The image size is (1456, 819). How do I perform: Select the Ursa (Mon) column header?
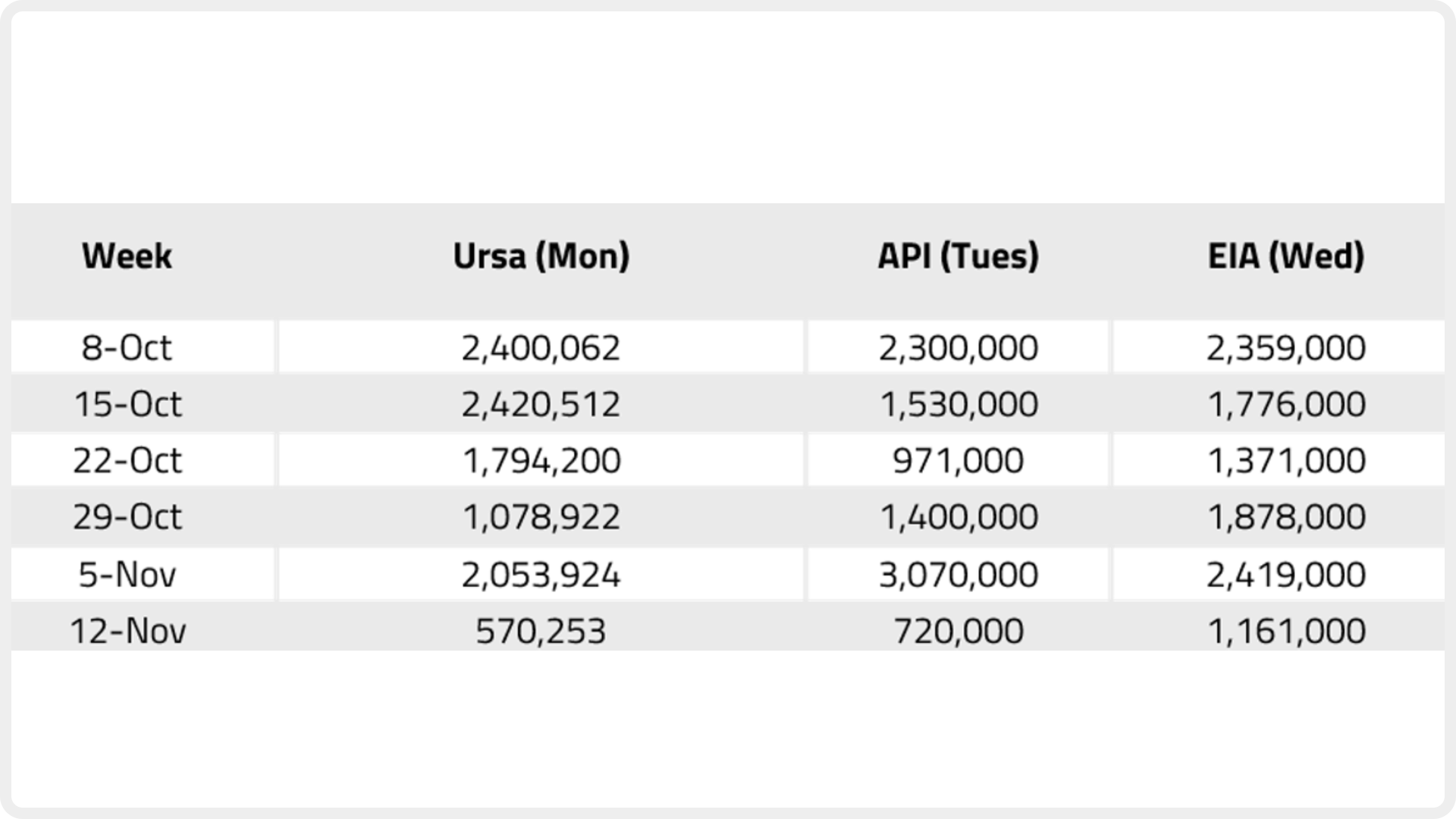coord(541,256)
